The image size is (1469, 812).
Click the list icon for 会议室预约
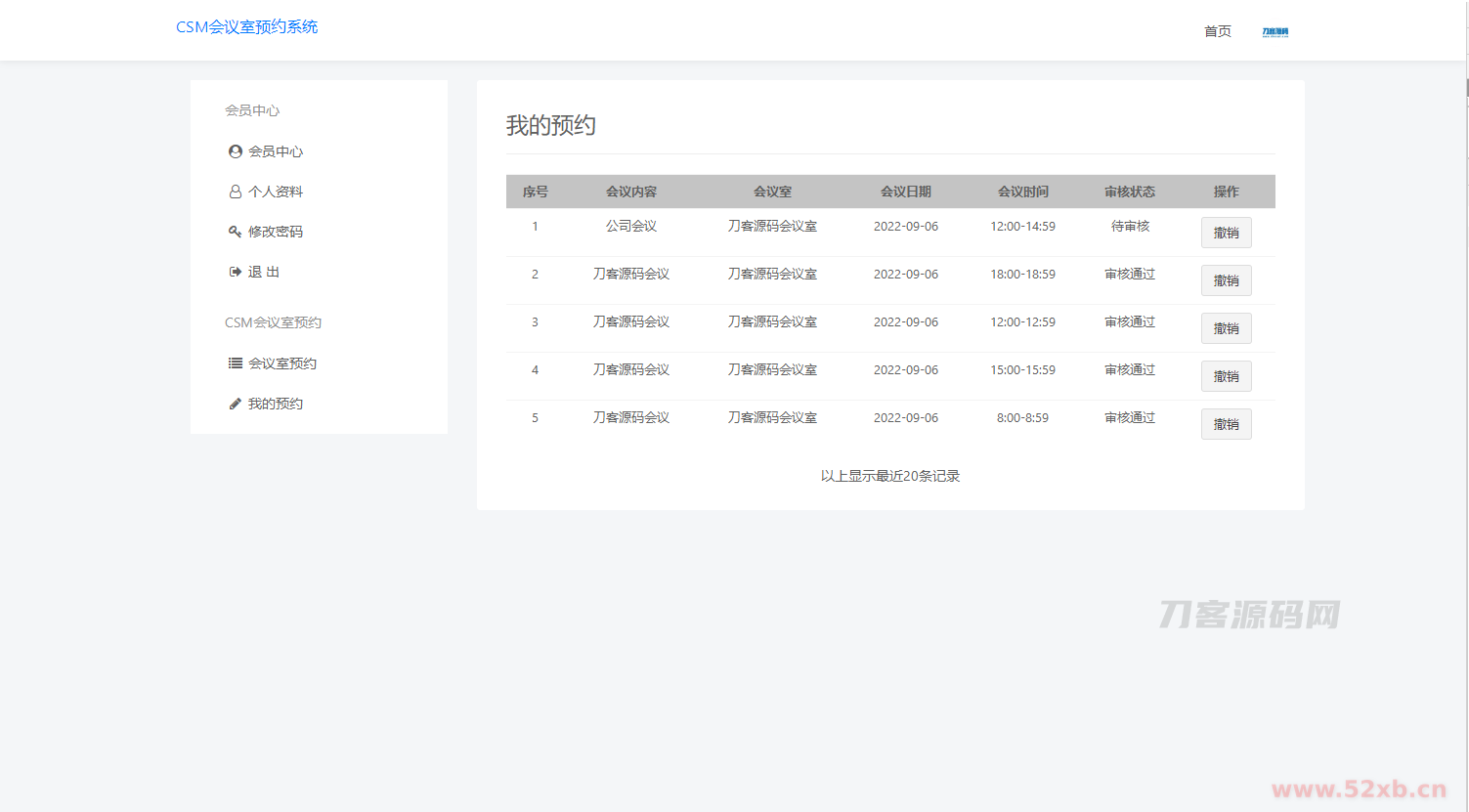tap(235, 363)
